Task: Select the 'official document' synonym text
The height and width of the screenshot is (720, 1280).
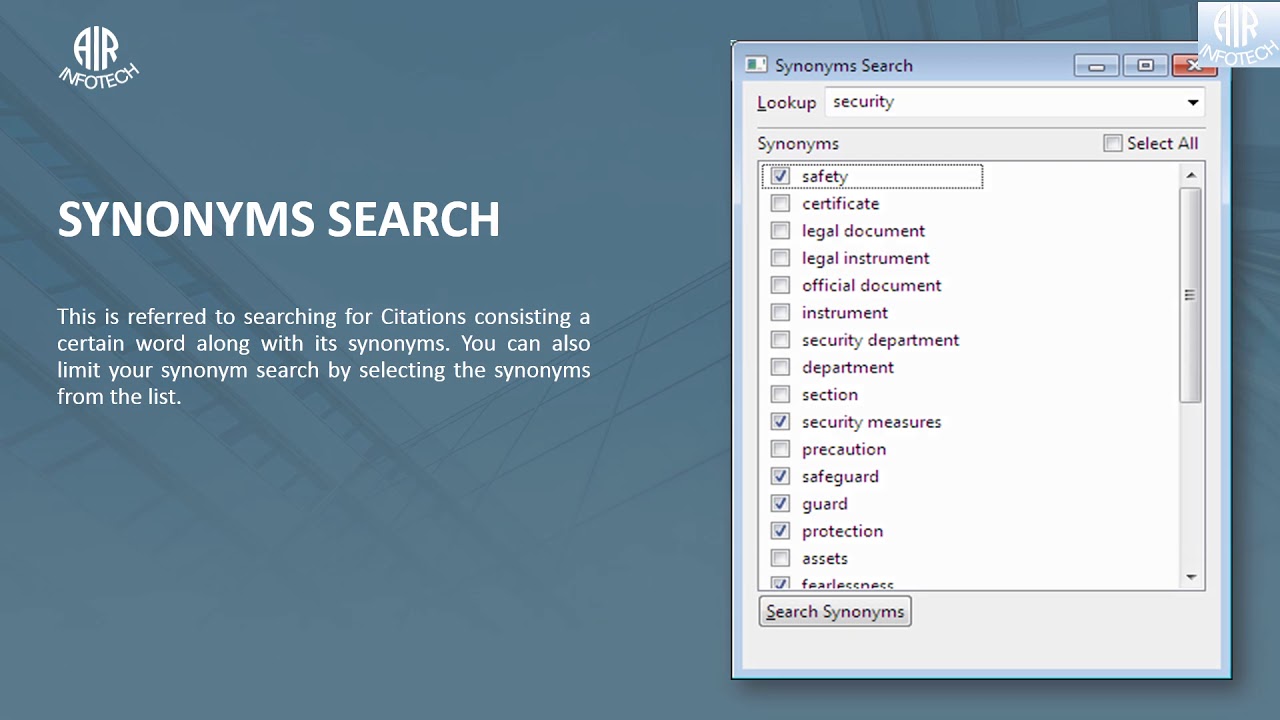Action: pyautogui.click(x=871, y=285)
